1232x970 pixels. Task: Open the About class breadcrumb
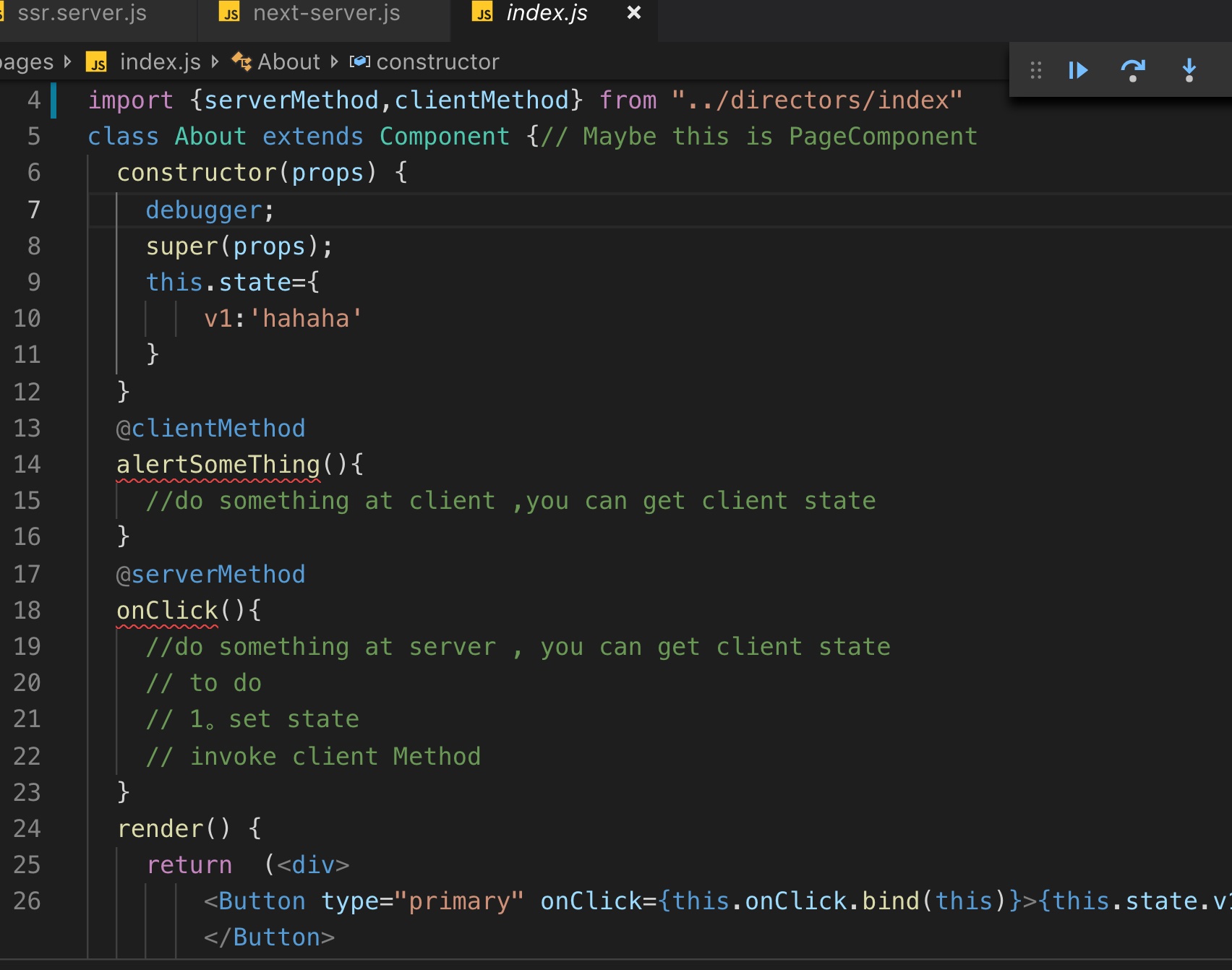(288, 62)
